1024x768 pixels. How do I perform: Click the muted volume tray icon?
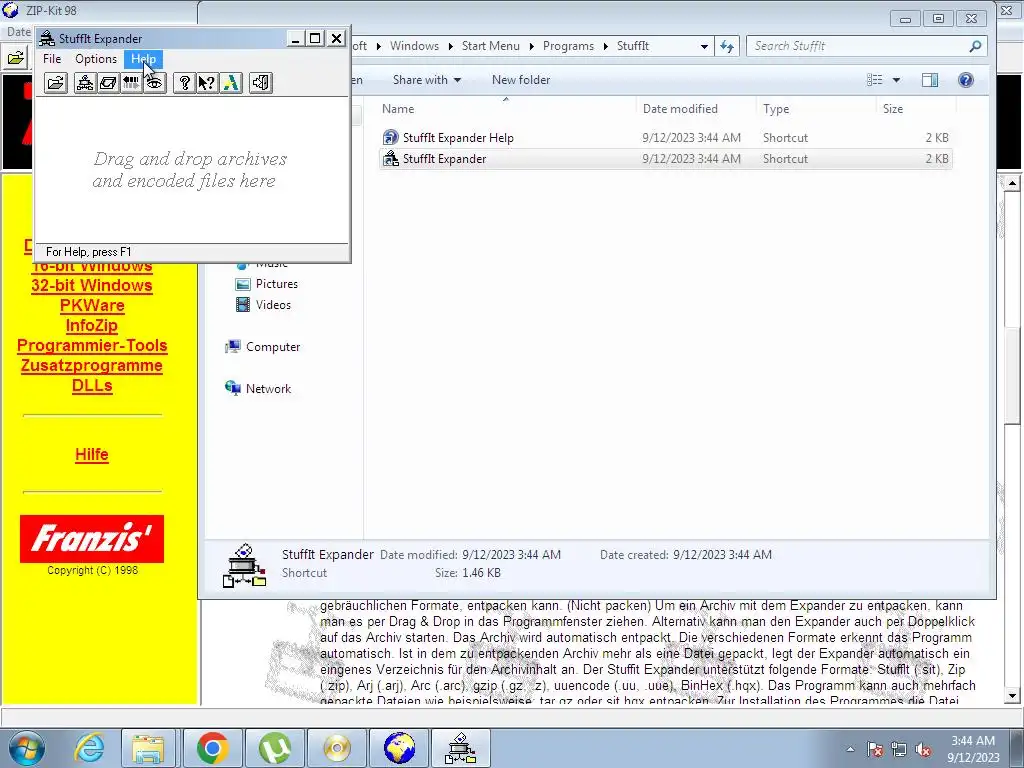[923, 750]
